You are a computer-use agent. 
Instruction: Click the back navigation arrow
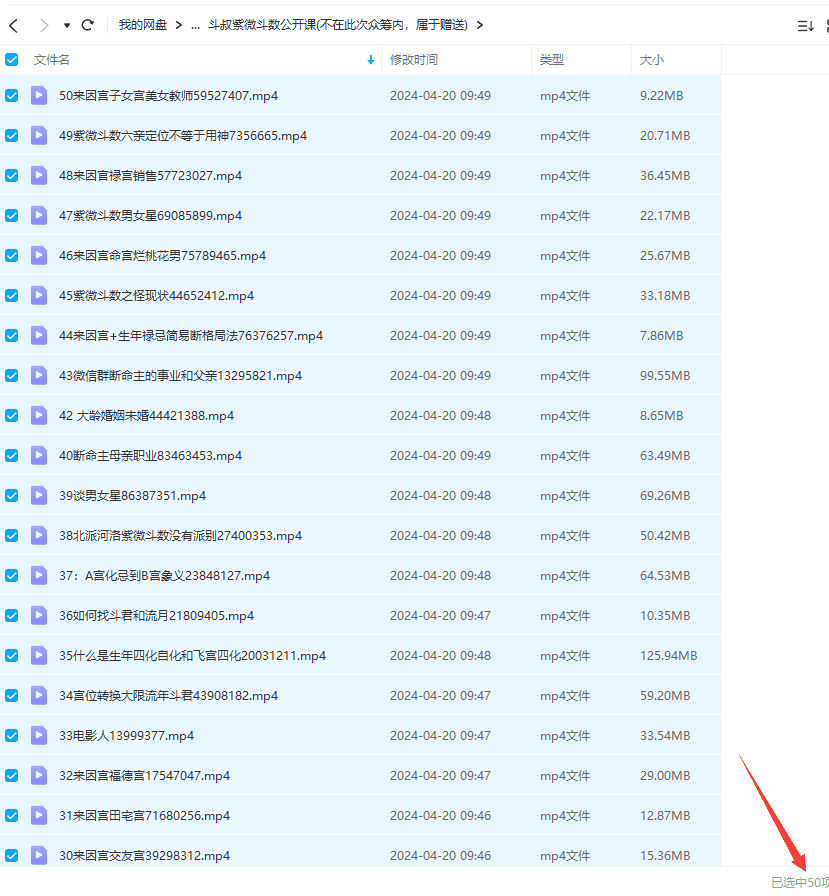[x=13, y=25]
